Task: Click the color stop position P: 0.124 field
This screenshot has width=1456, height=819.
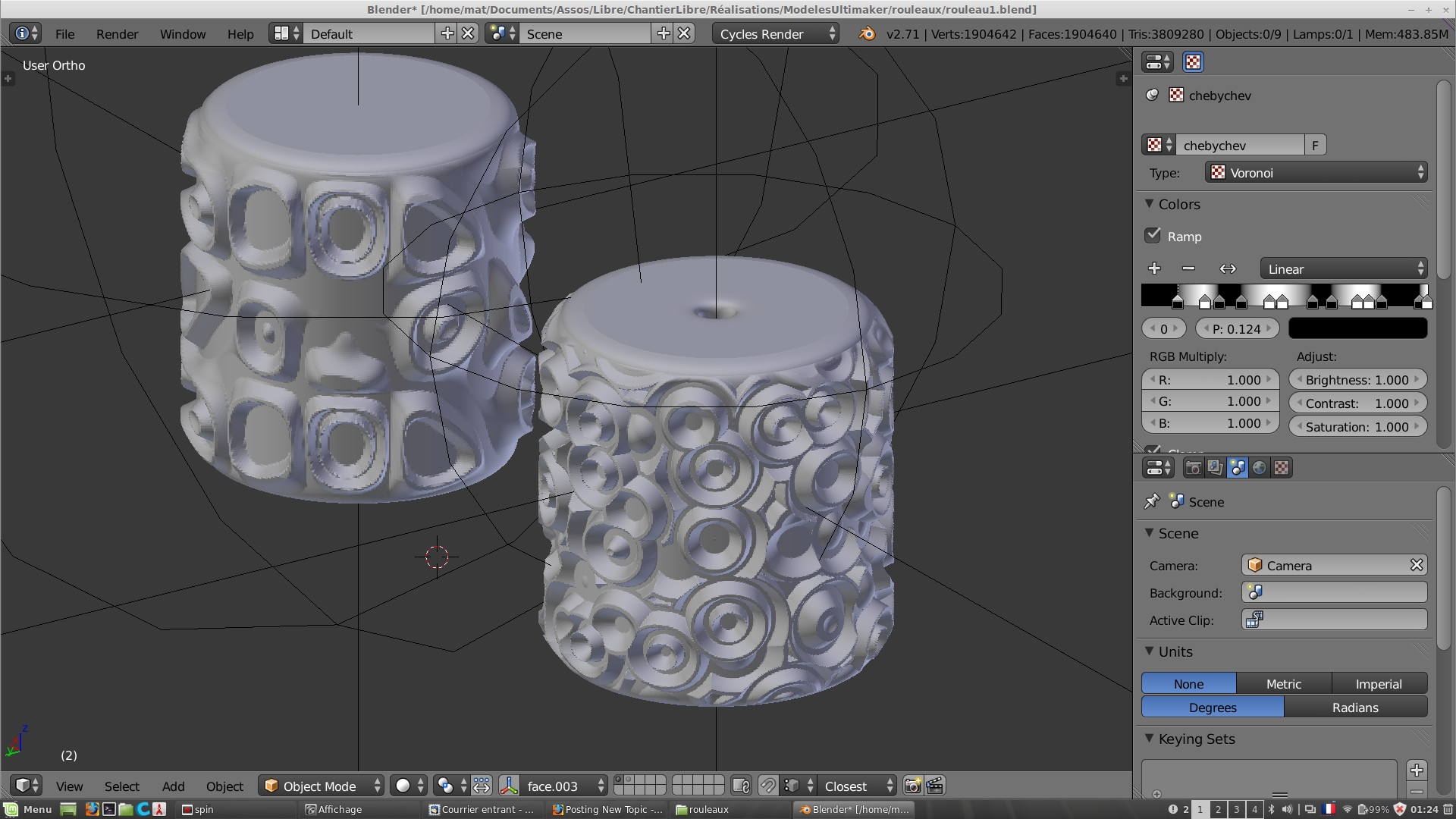Action: [x=1237, y=328]
